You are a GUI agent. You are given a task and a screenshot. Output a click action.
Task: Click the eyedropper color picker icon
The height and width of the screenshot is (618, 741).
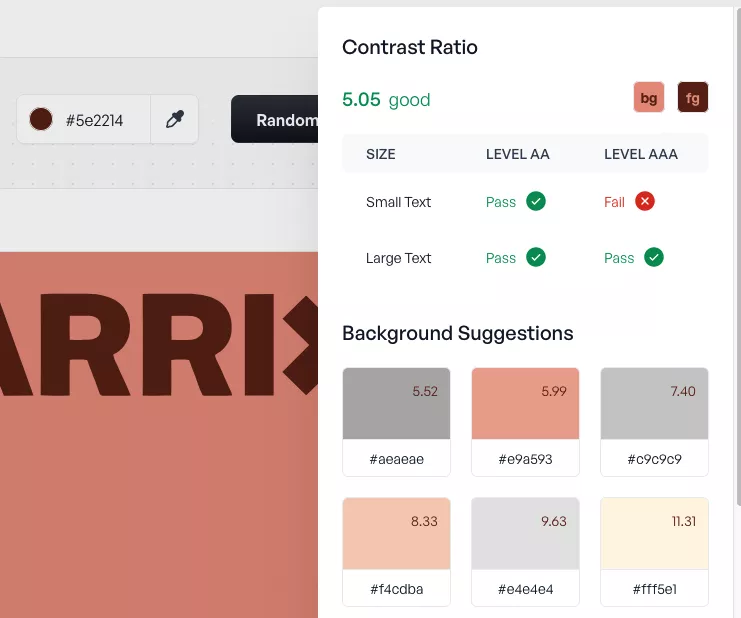tap(174, 119)
